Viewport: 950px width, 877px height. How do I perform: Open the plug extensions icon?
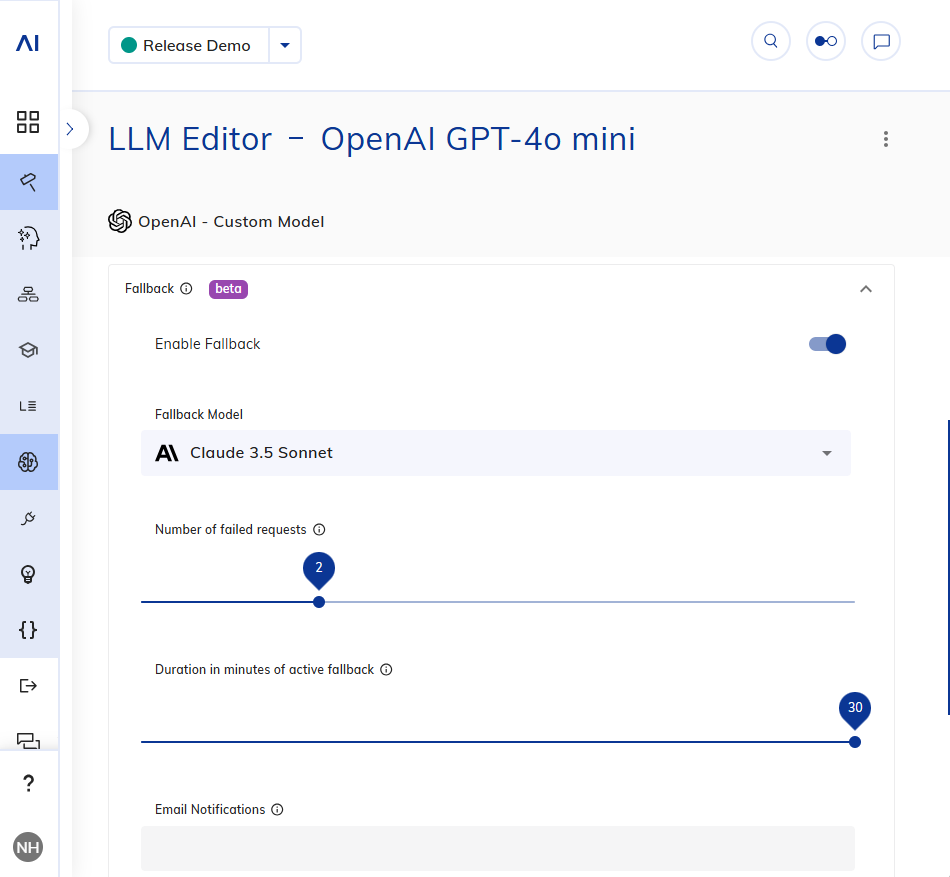[x=28, y=518]
